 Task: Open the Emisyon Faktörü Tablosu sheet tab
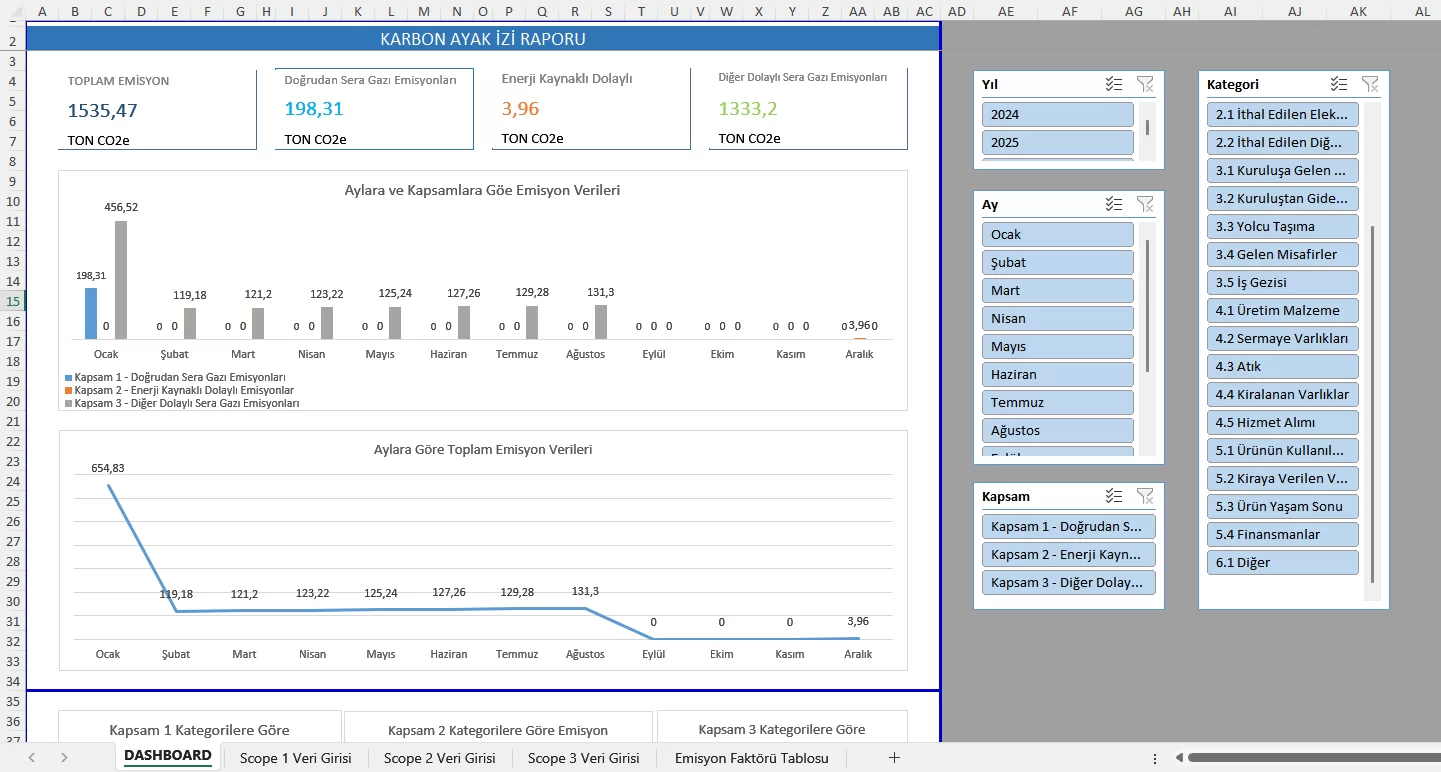[x=751, y=758]
